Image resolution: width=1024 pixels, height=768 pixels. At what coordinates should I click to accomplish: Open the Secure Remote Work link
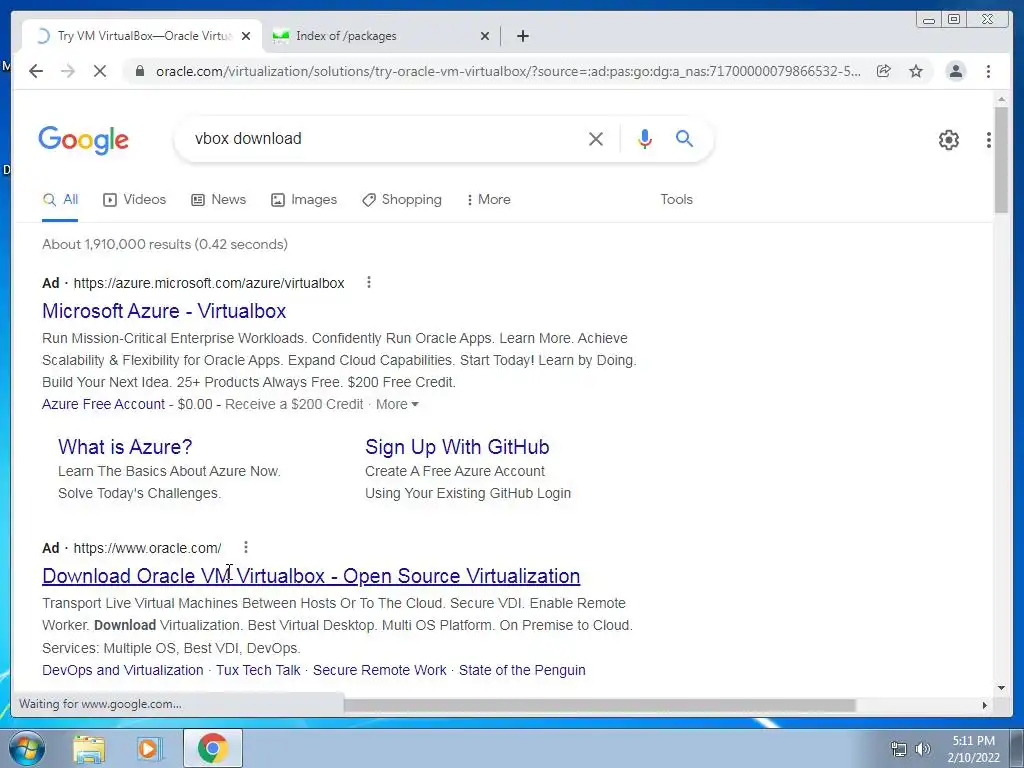tap(379, 670)
